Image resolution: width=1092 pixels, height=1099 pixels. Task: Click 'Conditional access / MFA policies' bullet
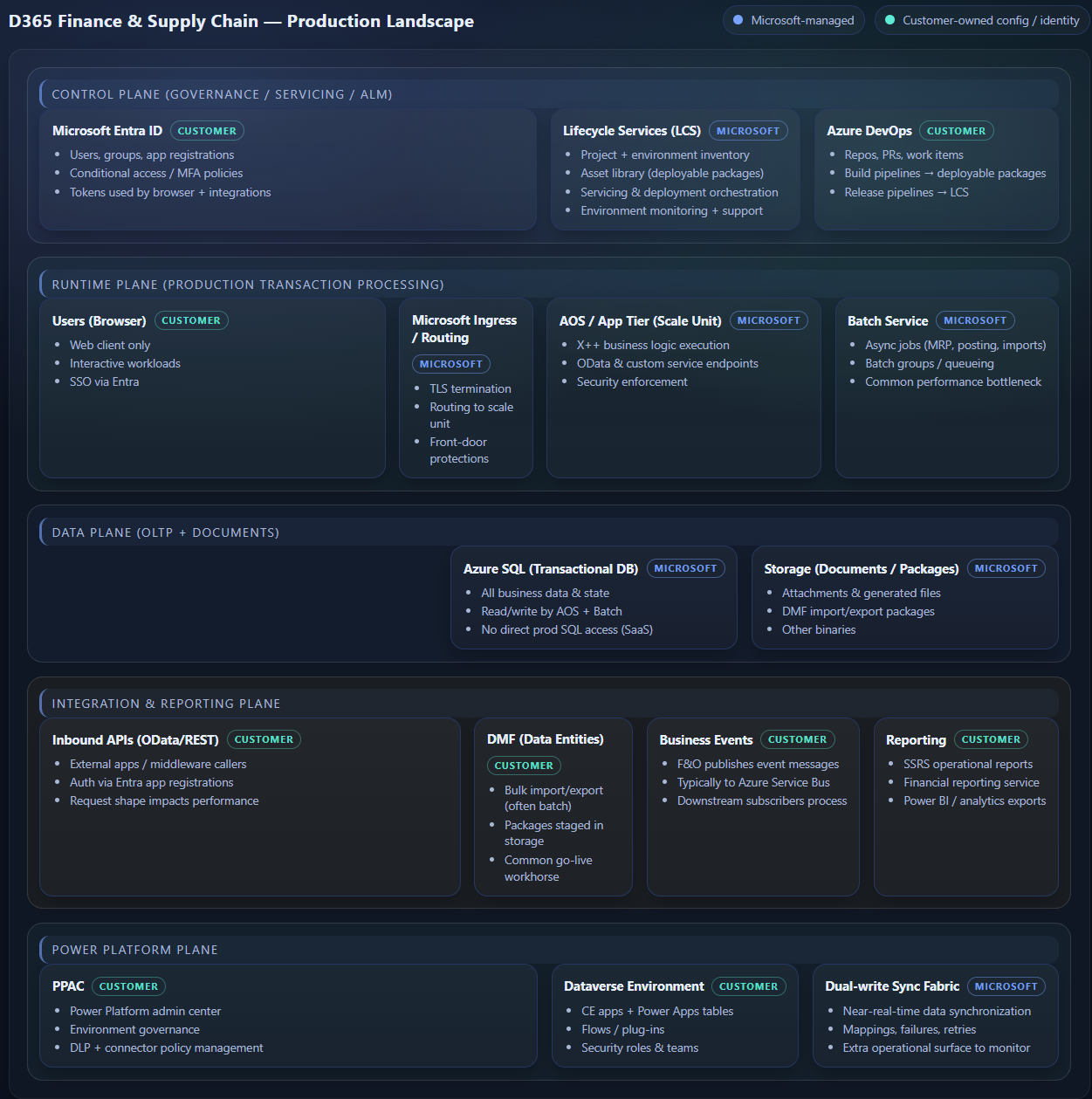156,174
